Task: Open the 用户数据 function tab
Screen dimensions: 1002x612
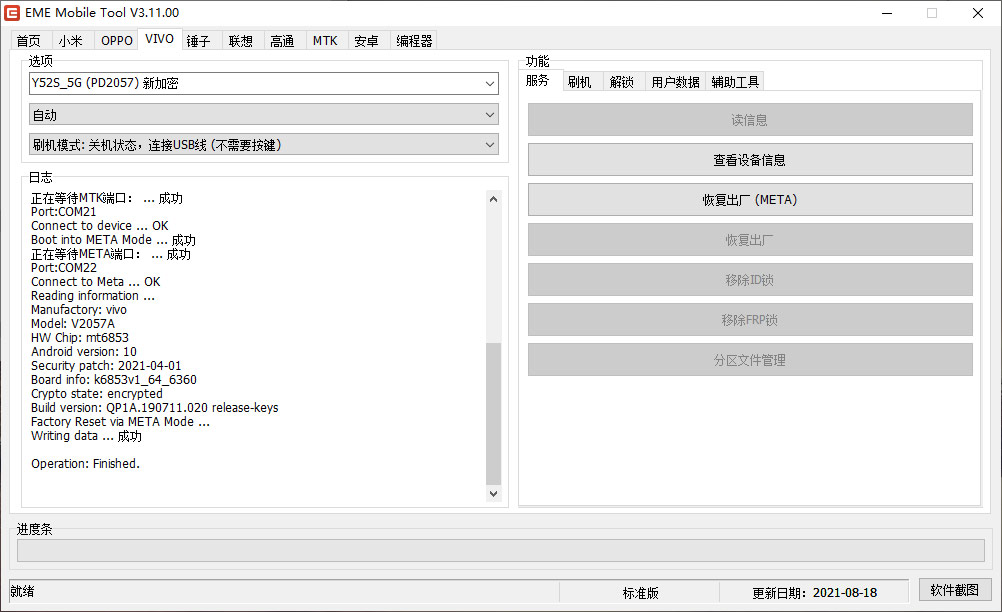Action: [675, 82]
